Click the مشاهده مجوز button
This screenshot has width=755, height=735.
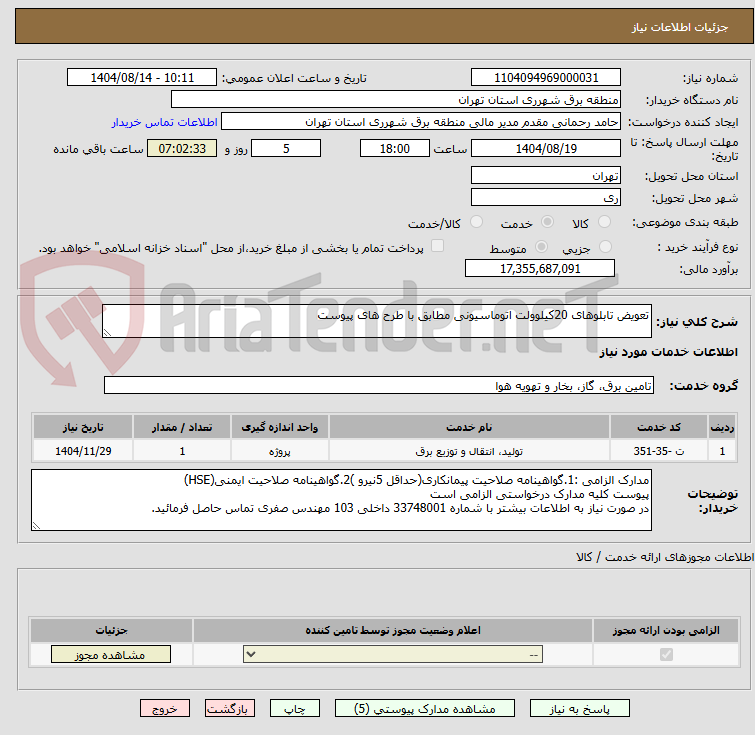[x=111, y=655]
